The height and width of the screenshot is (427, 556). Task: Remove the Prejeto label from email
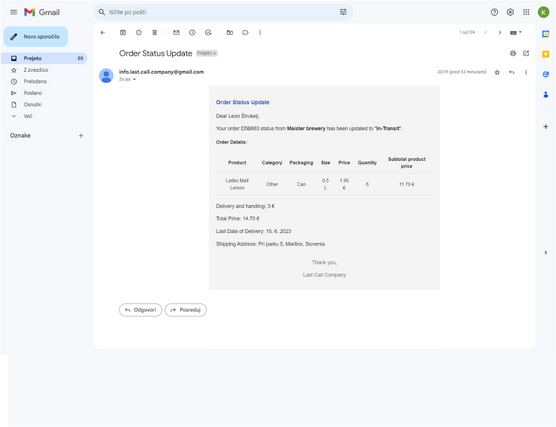point(215,53)
